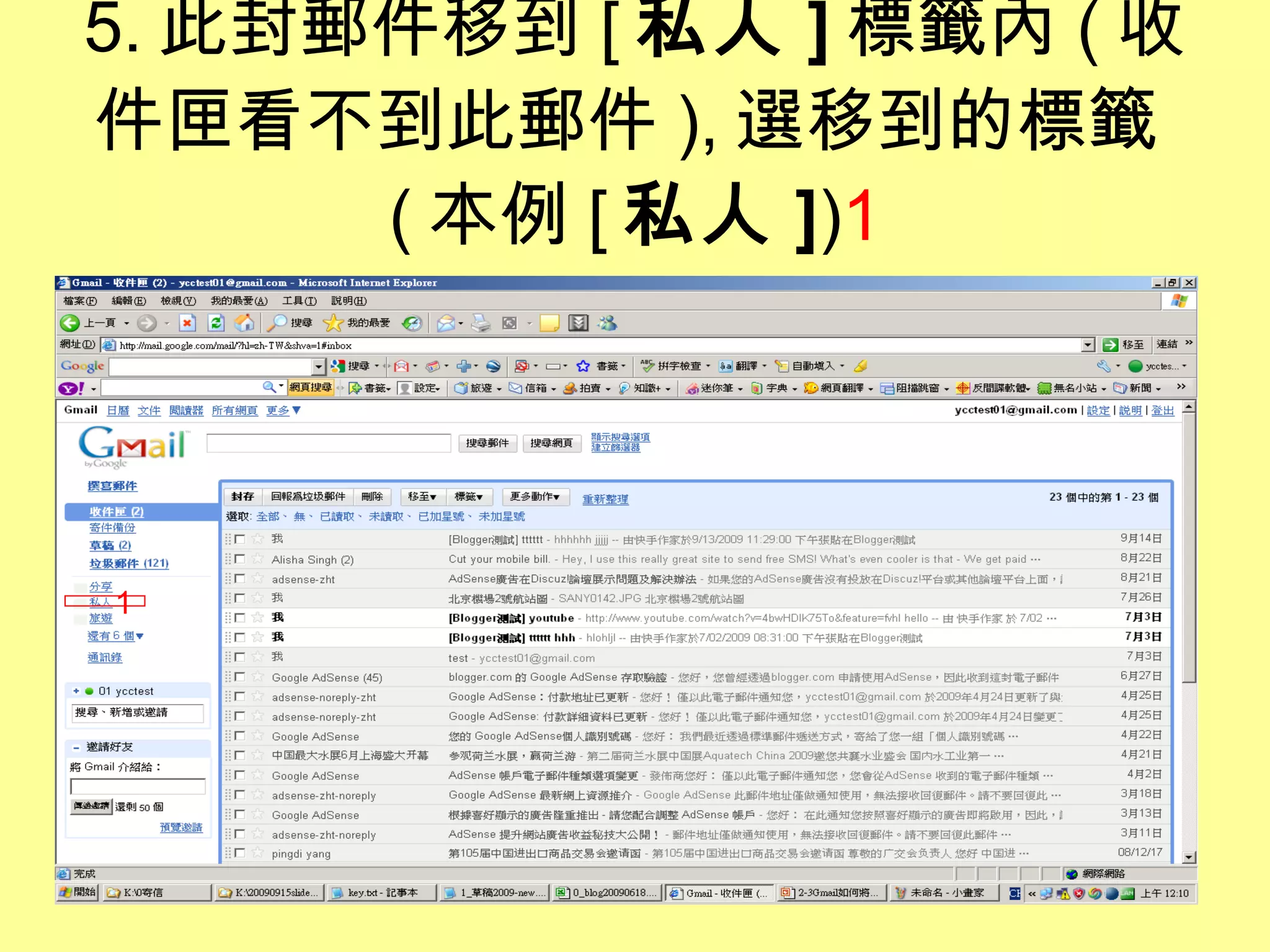Open the 檔案(F) menu
The image size is (1270, 952).
(x=80, y=301)
